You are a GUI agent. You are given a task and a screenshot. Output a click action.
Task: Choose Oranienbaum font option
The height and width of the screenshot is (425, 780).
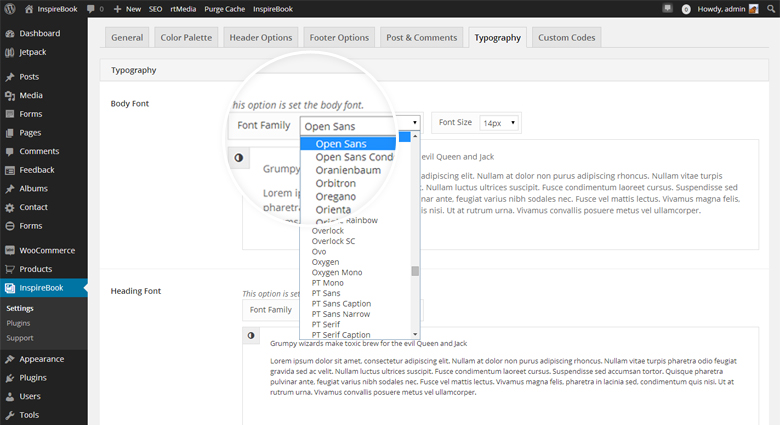point(348,170)
